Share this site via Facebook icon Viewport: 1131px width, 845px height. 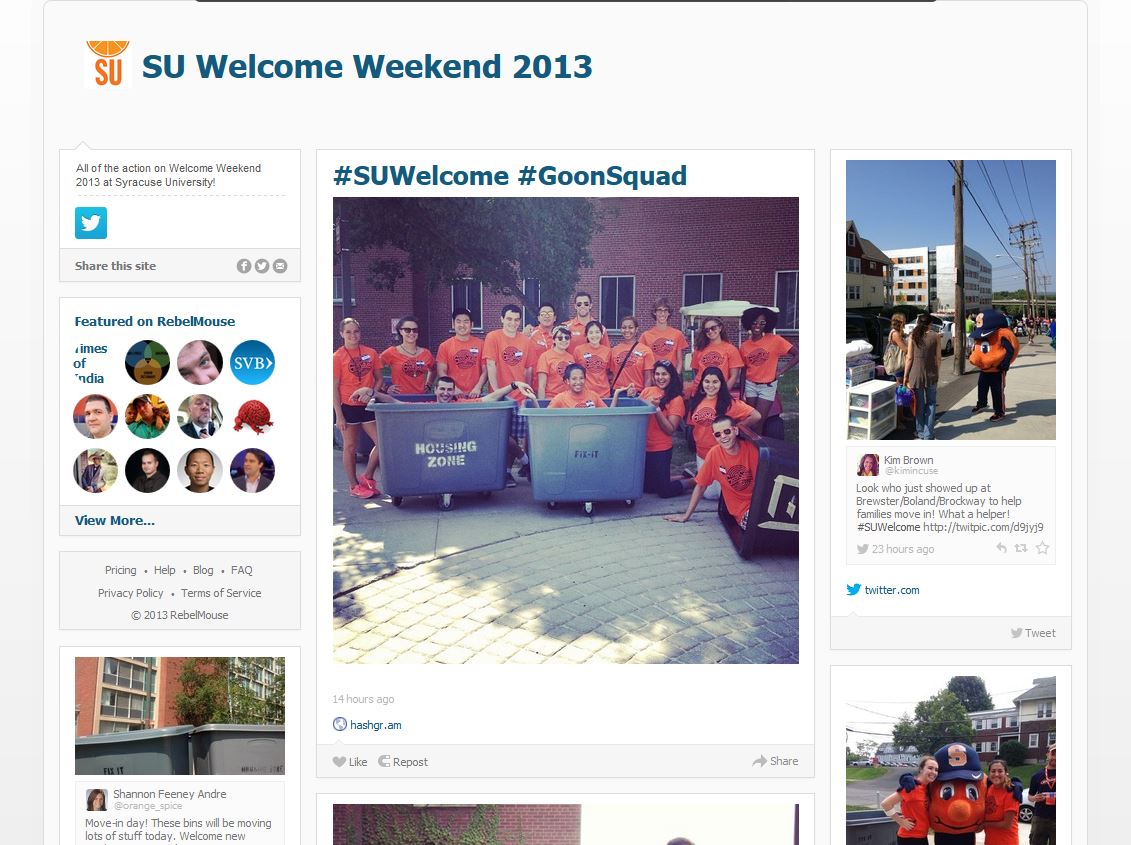coord(244,266)
